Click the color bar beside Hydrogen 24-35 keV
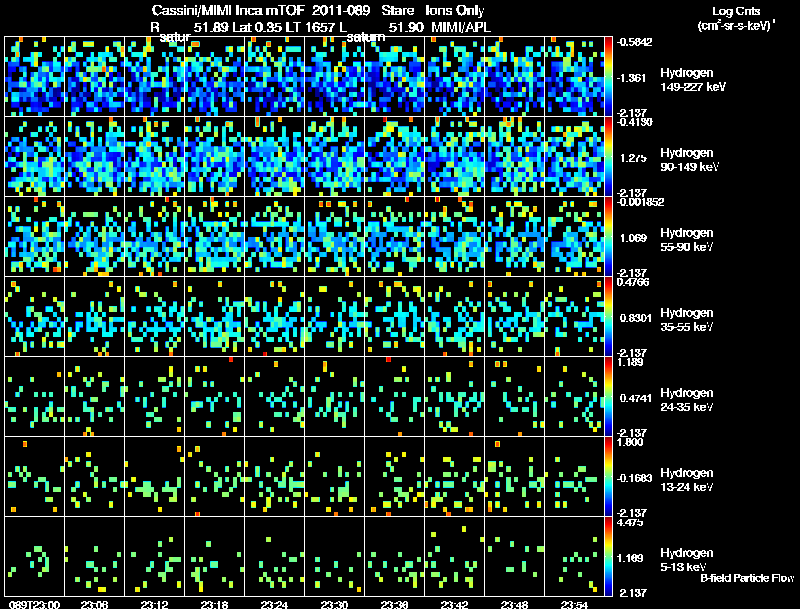The width and height of the screenshot is (800, 609). (x=608, y=397)
